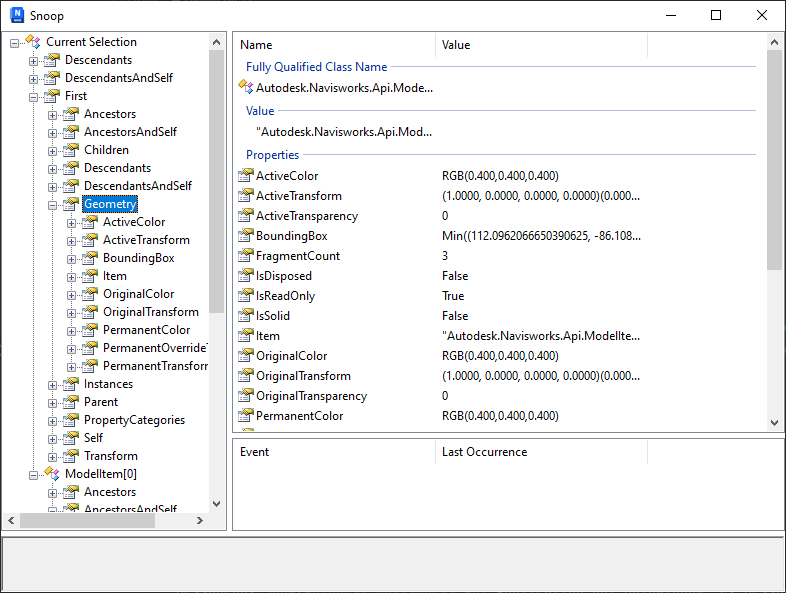Minimize the Snoop window
Viewport: 786px width, 593px height.
pos(671,15)
